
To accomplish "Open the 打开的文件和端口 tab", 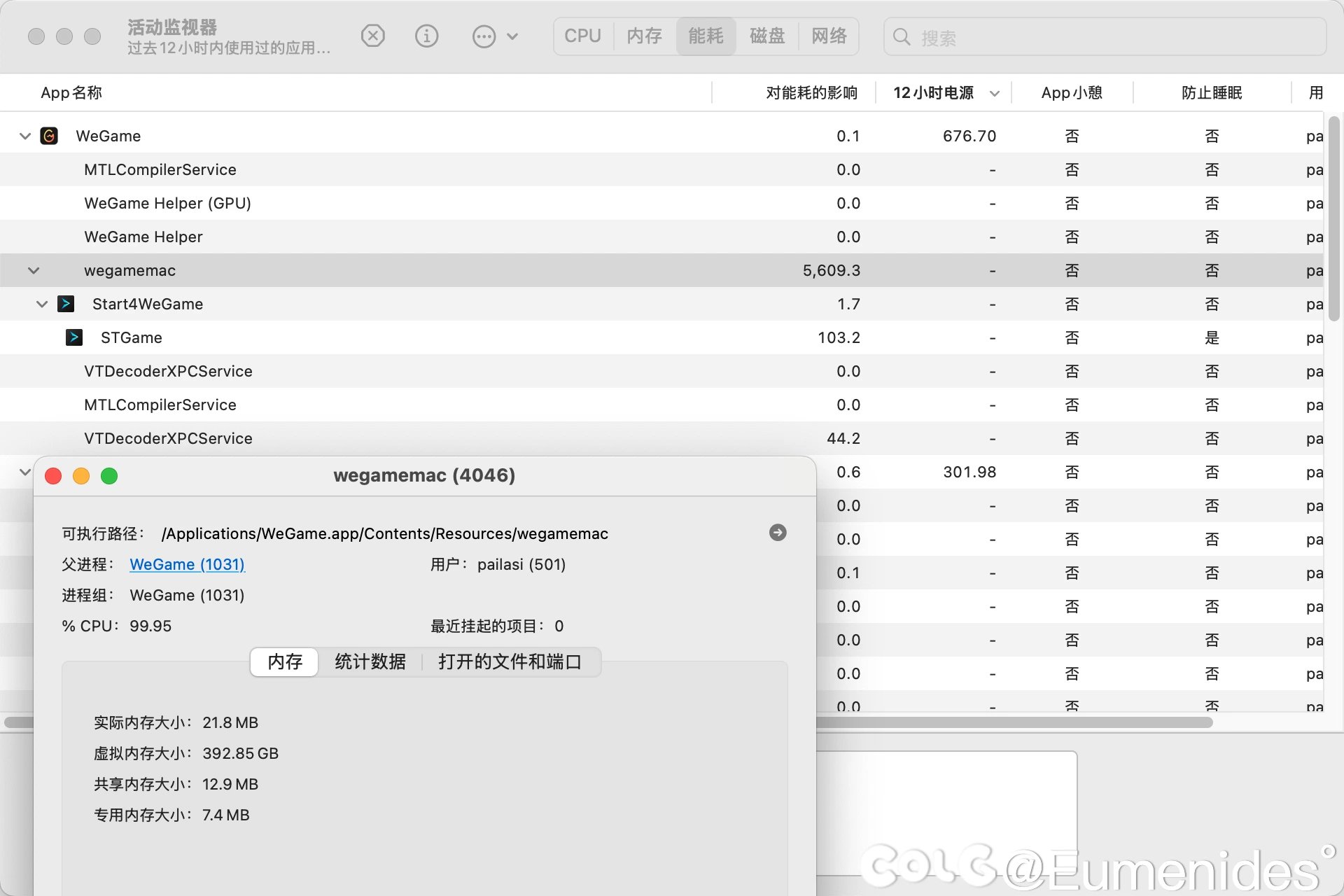I will (x=510, y=661).
